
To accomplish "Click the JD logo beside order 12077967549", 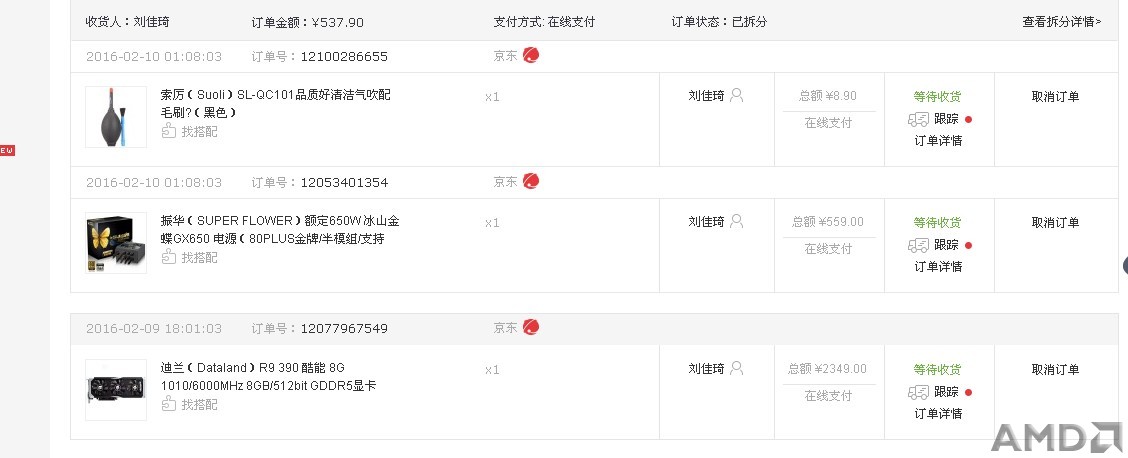I will tap(531, 327).
